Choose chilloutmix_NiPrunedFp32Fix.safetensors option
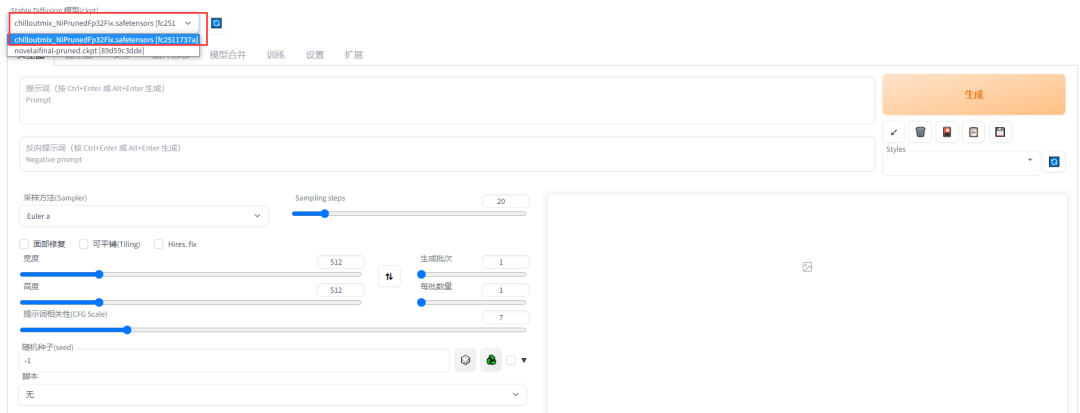1080x413 pixels. (x=104, y=40)
